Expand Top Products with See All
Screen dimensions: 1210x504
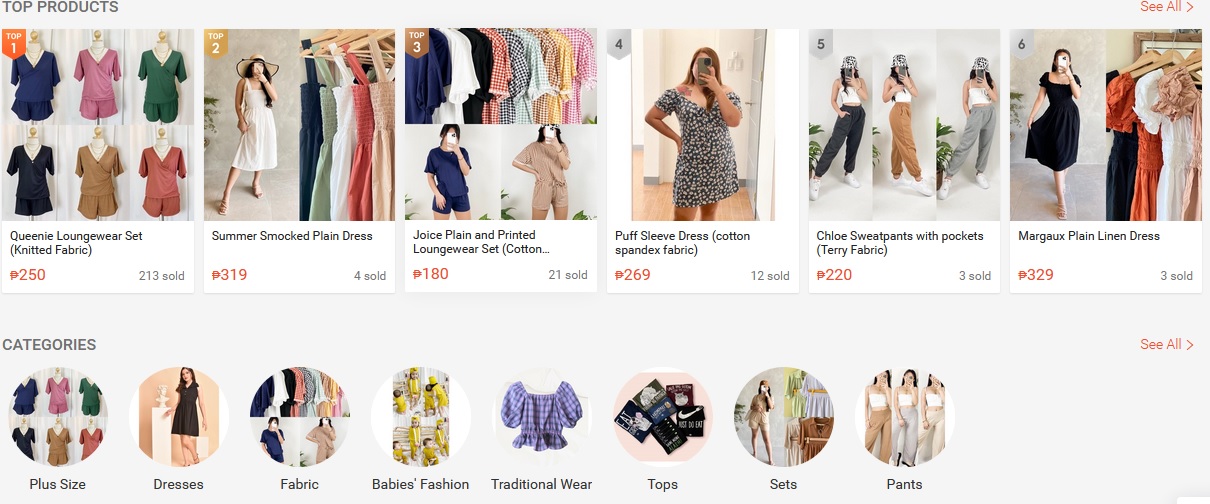click(1166, 7)
